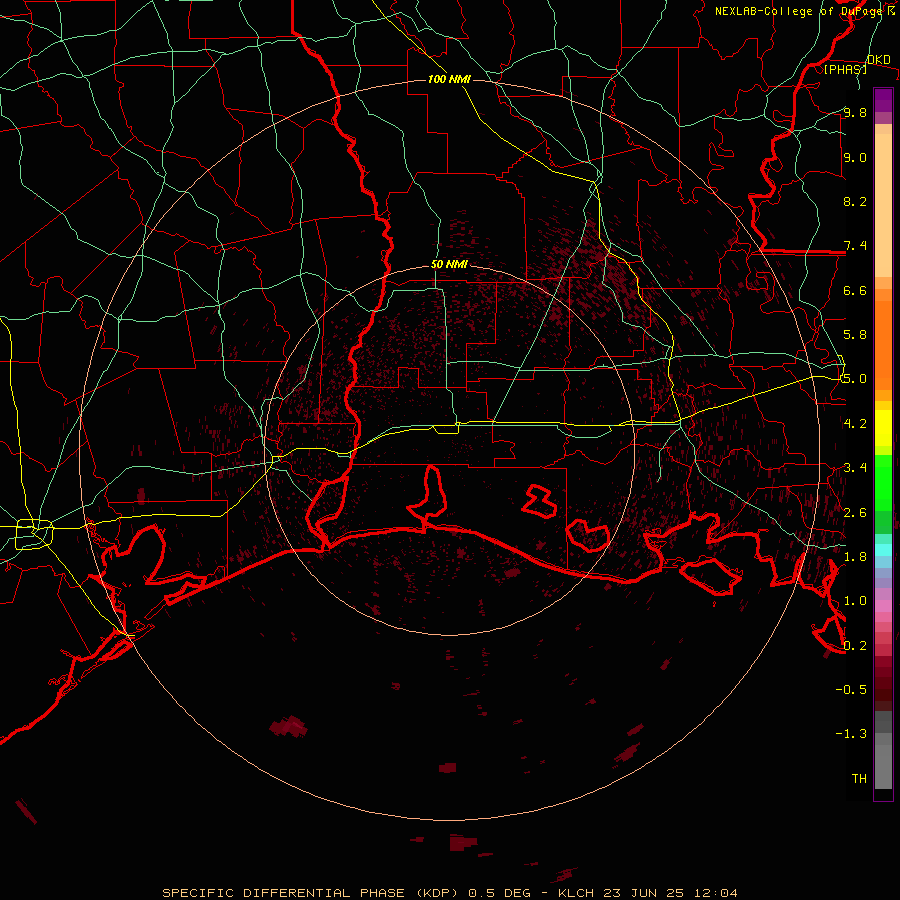Click the -1.3 value on color scale

[x=851, y=734]
